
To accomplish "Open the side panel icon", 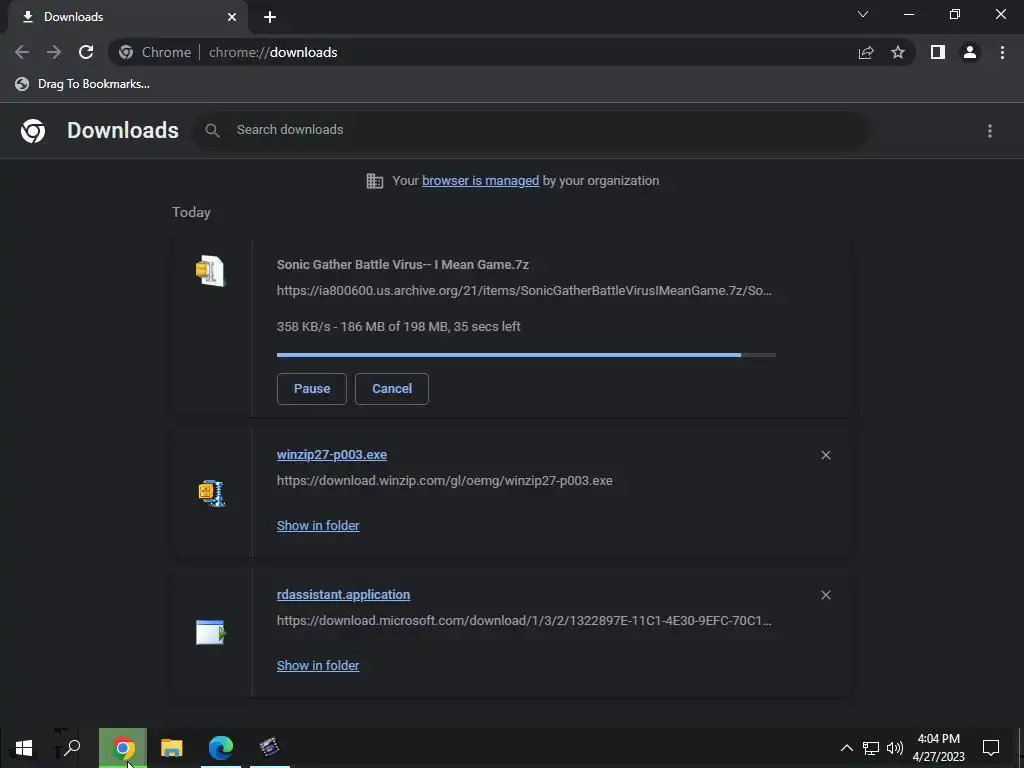I will pyautogui.click(x=938, y=52).
